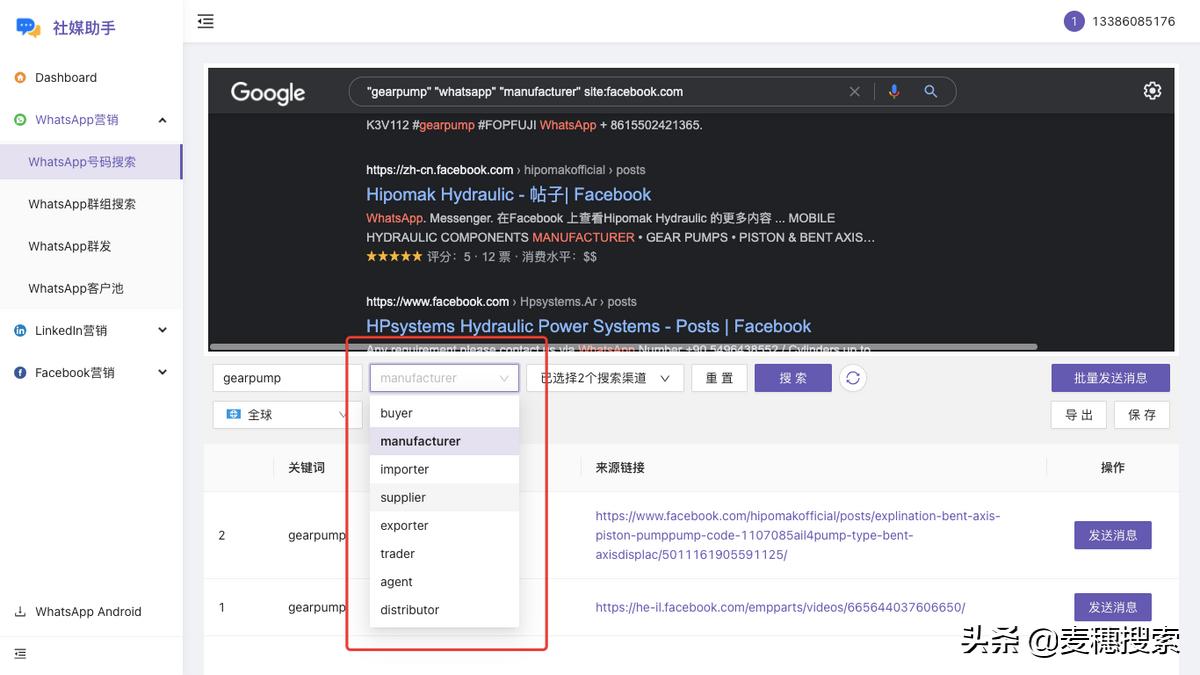Click the Google magnifier search icon
This screenshot has height=675, width=1200.
930,91
